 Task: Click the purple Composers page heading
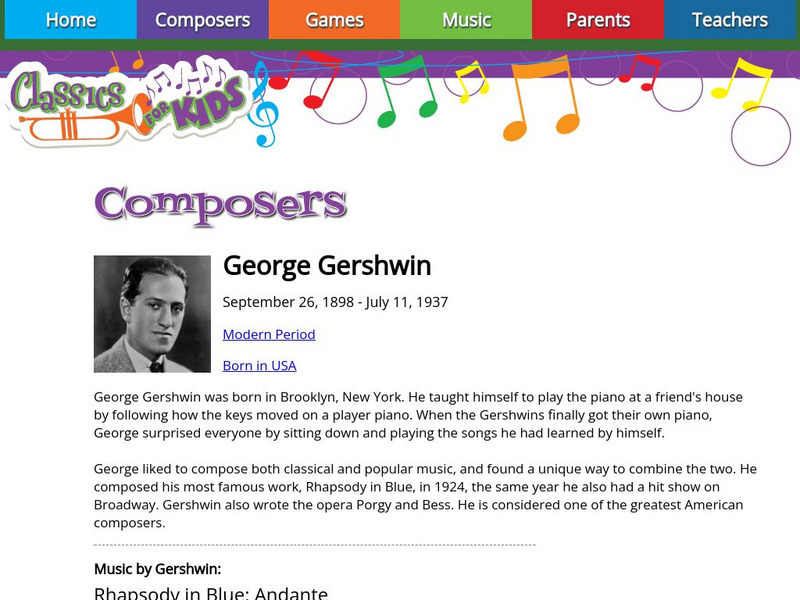click(x=220, y=204)
